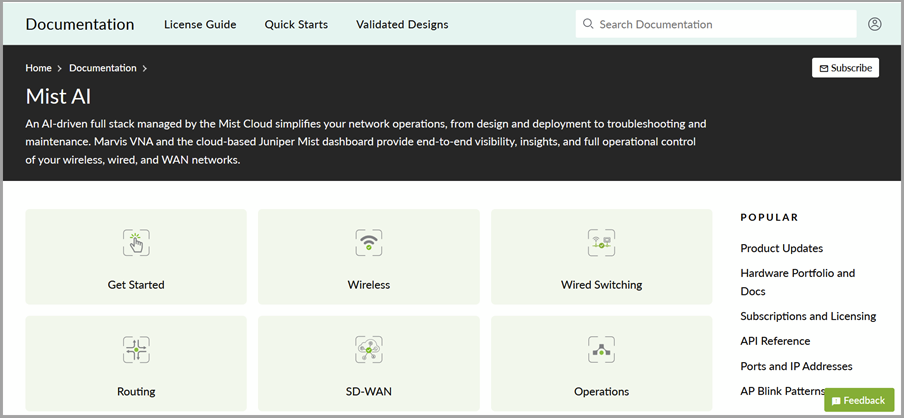This screenshot has width=904, height=418.
Task: Focus the Search Documentation field
Action: [716, 24]
